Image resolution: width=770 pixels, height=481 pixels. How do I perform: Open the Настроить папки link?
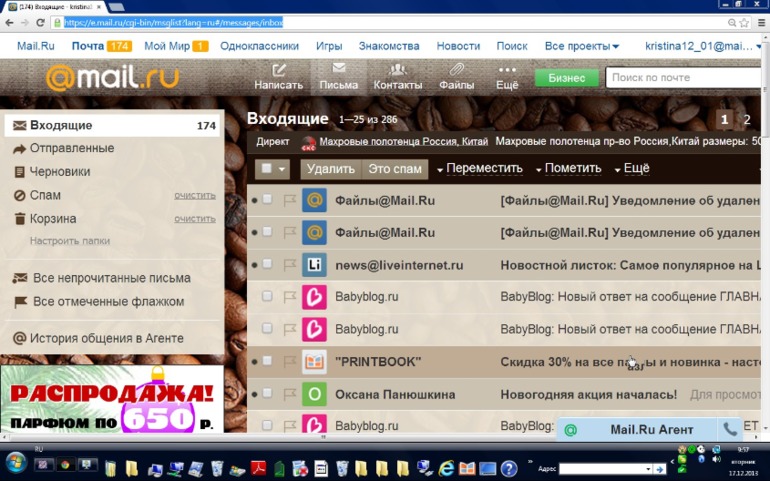tap(70, 241)
